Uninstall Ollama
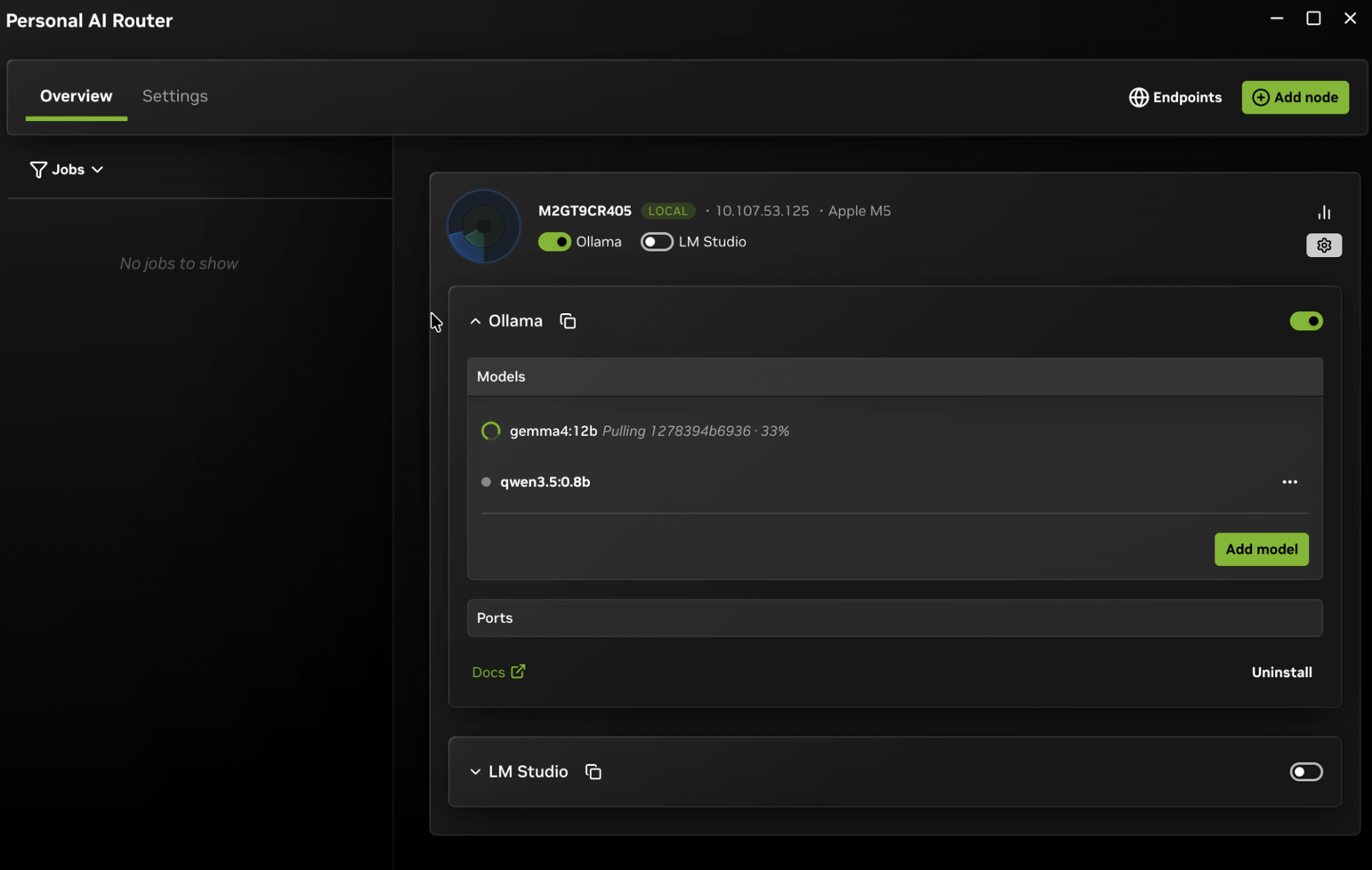This screenshot has height=870, width=1372. (x=1281, y=673)
